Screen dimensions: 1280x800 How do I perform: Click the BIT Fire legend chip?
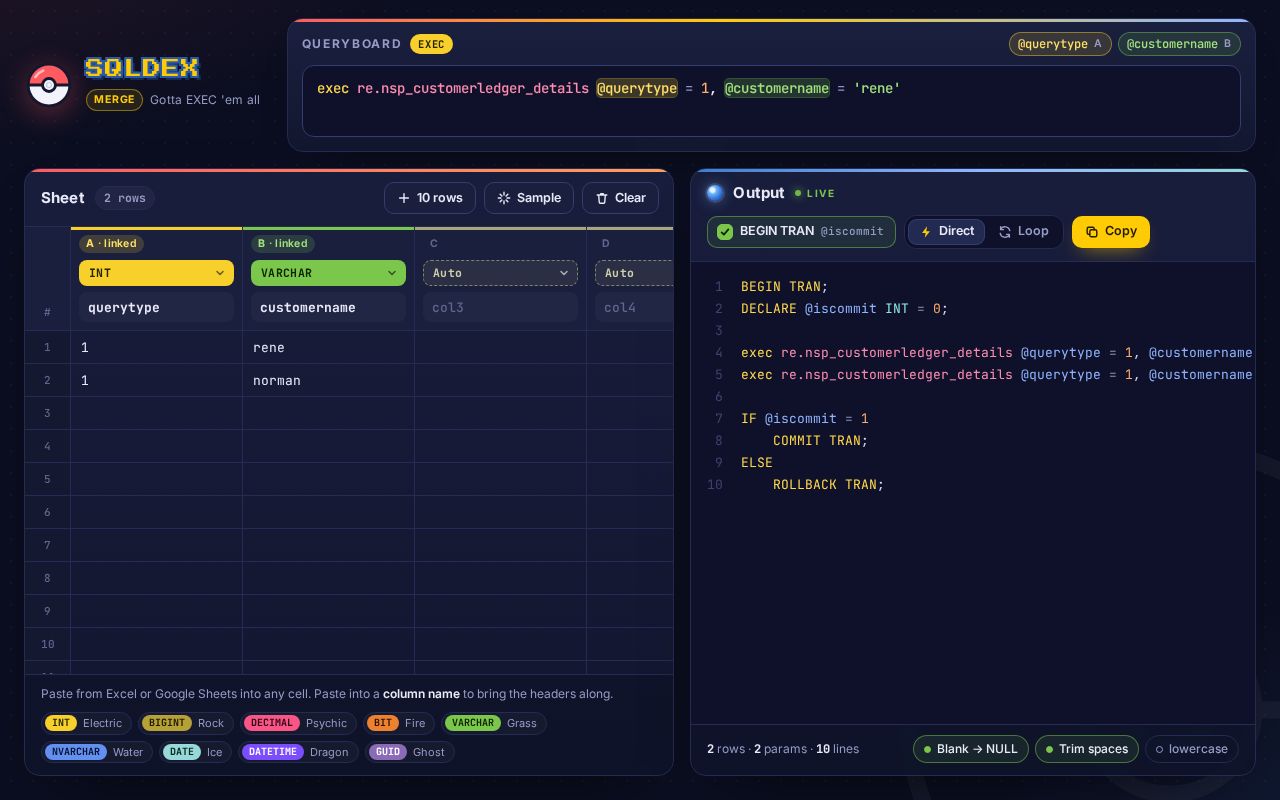[x=398, y=723]
